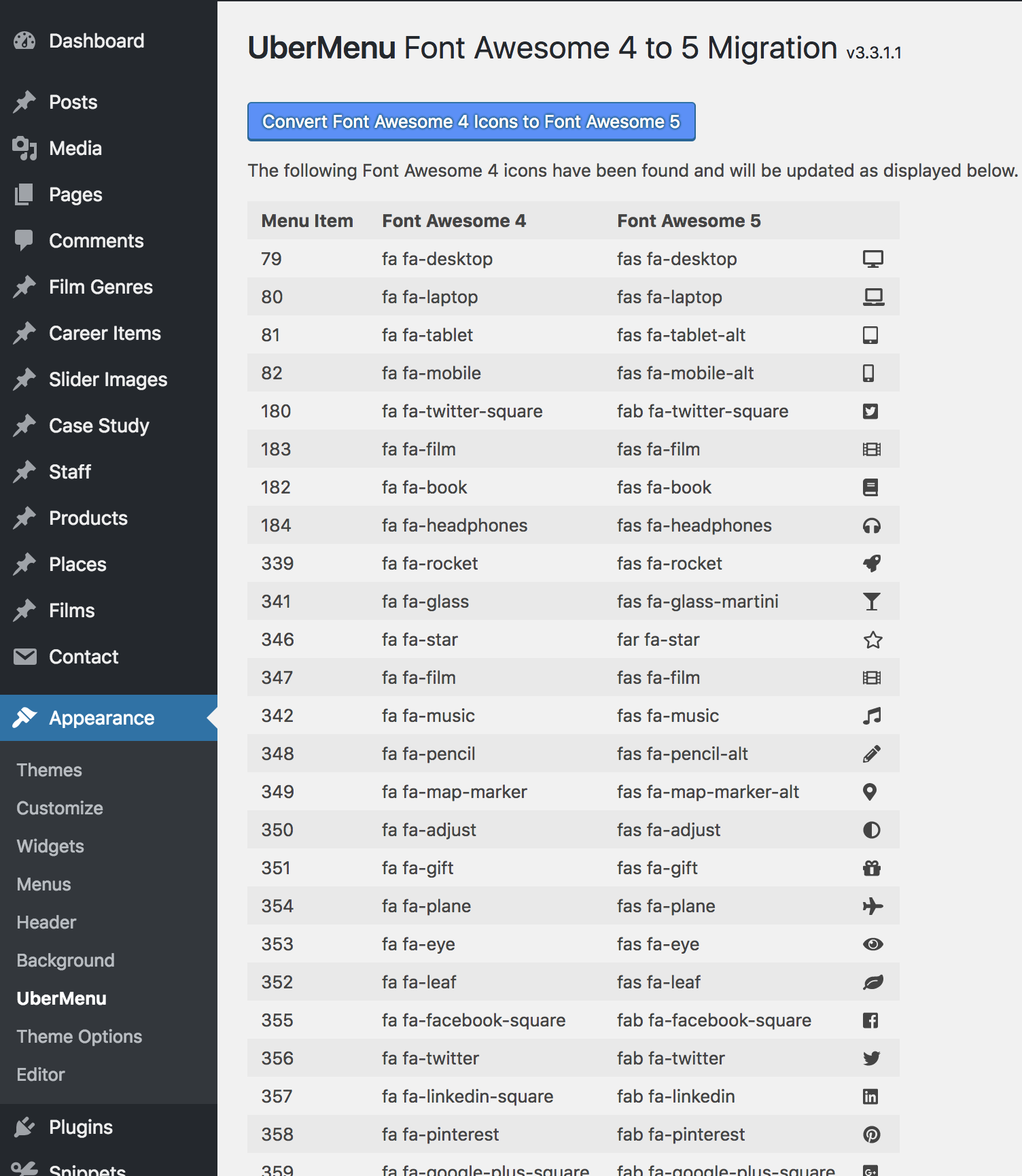This screenshot has height=1176, width=1022.
Task: Click the Twitter bird icon in row 356
Action: [x=872, y=1058]
